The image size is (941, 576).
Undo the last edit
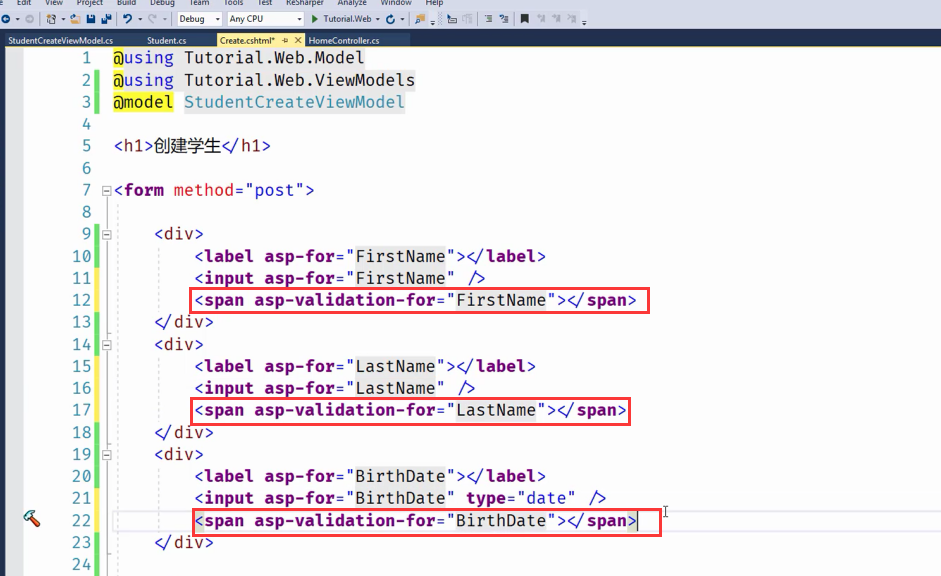pos(127,19)
